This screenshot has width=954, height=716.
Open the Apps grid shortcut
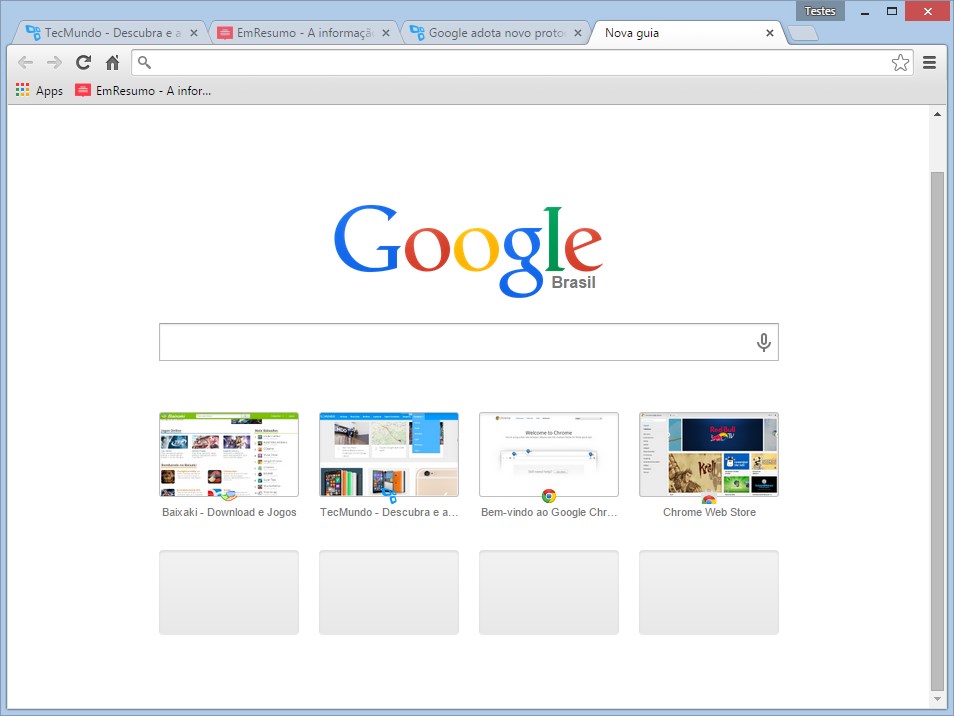(x=39, y=91)
